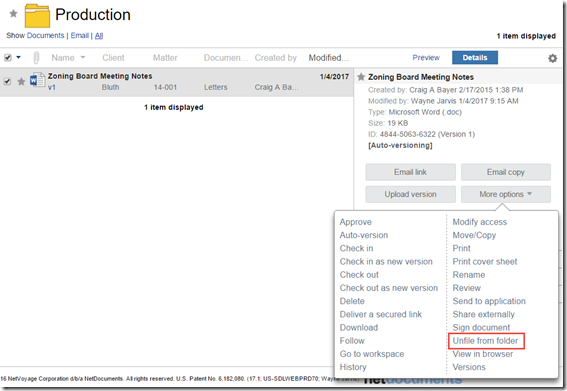Screen dimensions: 567x391
Task: Click the Zoning Board Meeting Notes row title
Action: (x=100, y=76)
